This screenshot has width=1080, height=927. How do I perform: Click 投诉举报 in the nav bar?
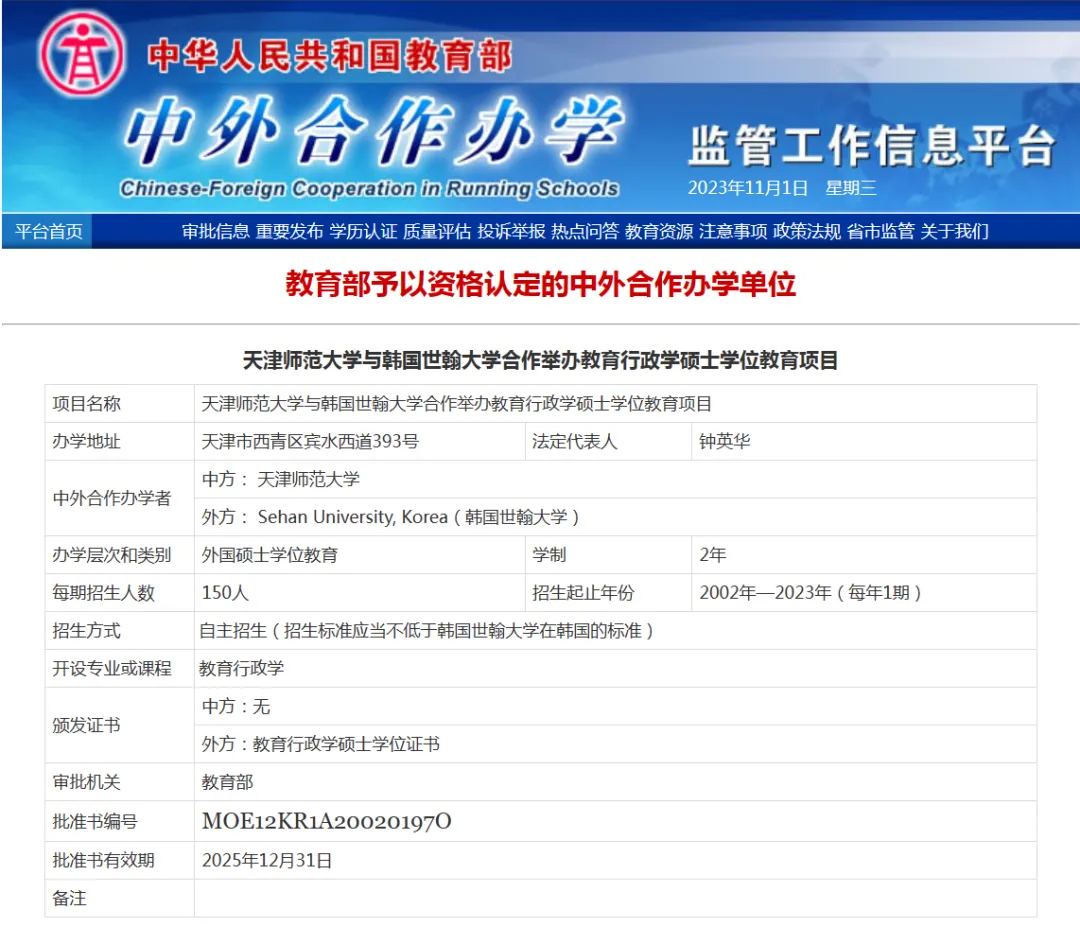click(511, 231)
